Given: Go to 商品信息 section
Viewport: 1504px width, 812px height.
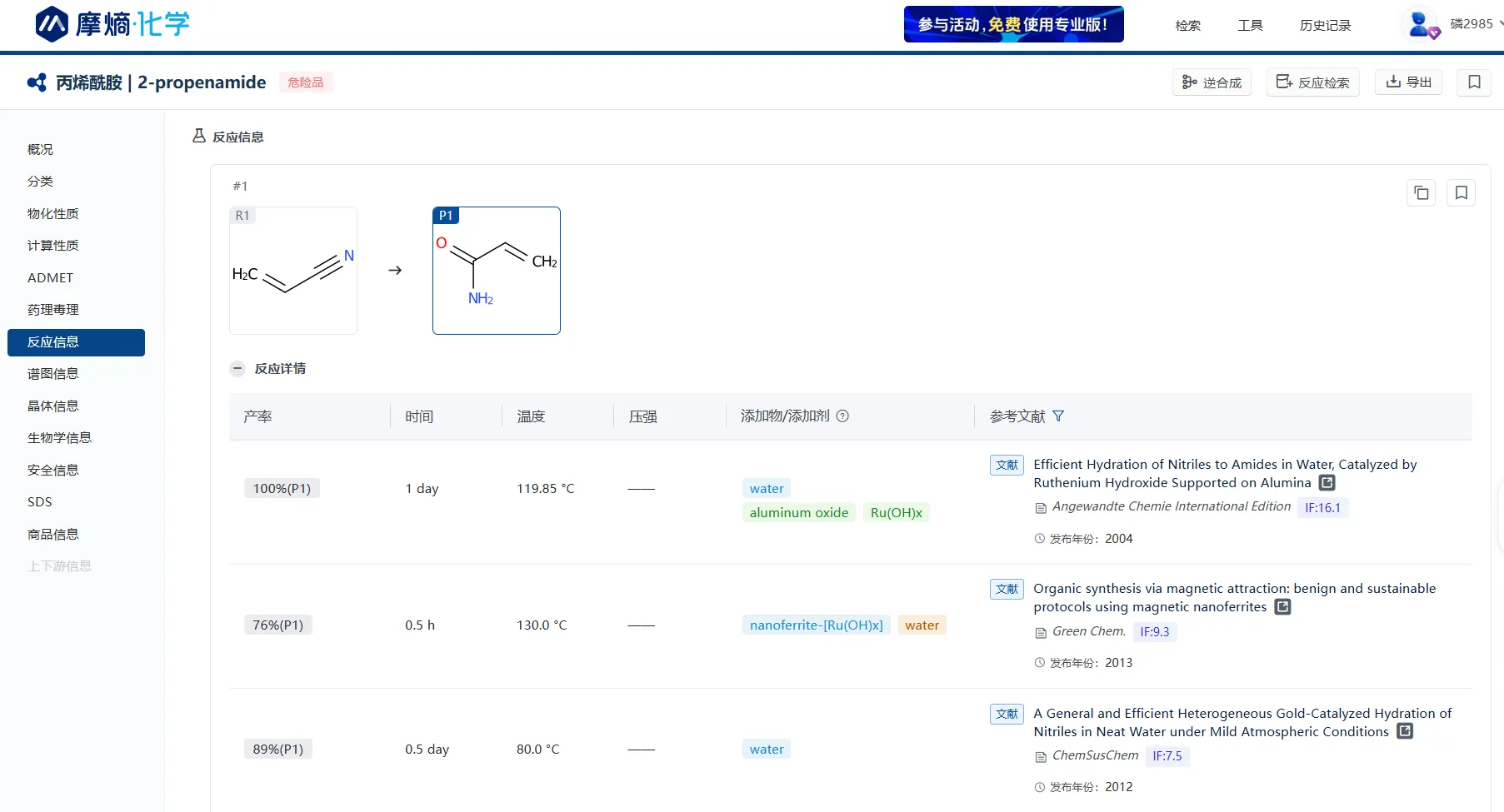Looking at the screenshot, I should click(52, 534).
